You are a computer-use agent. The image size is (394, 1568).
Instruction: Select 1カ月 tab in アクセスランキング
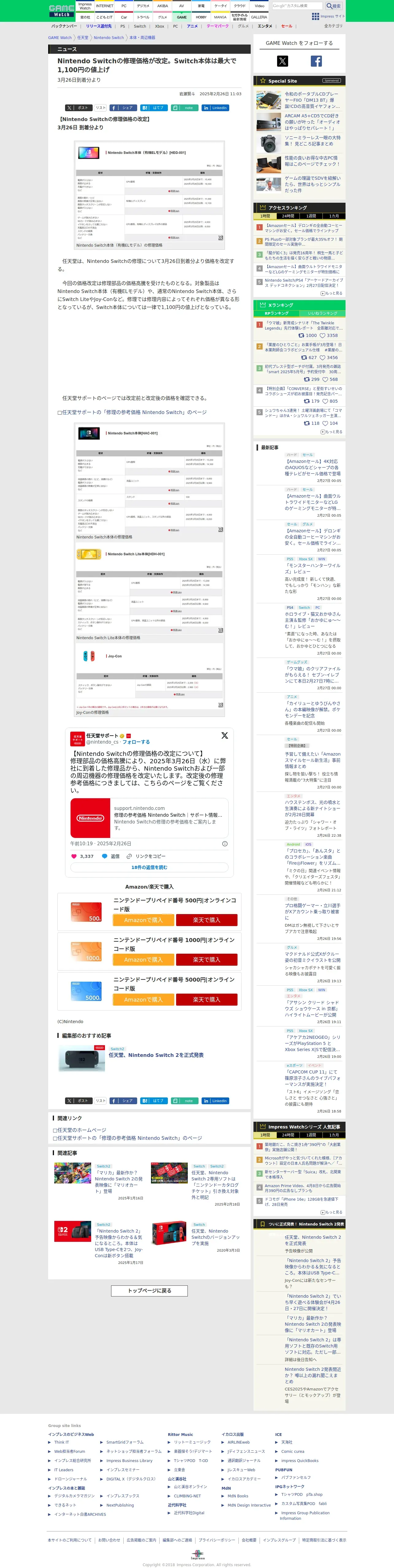click(x=334, y=216)
